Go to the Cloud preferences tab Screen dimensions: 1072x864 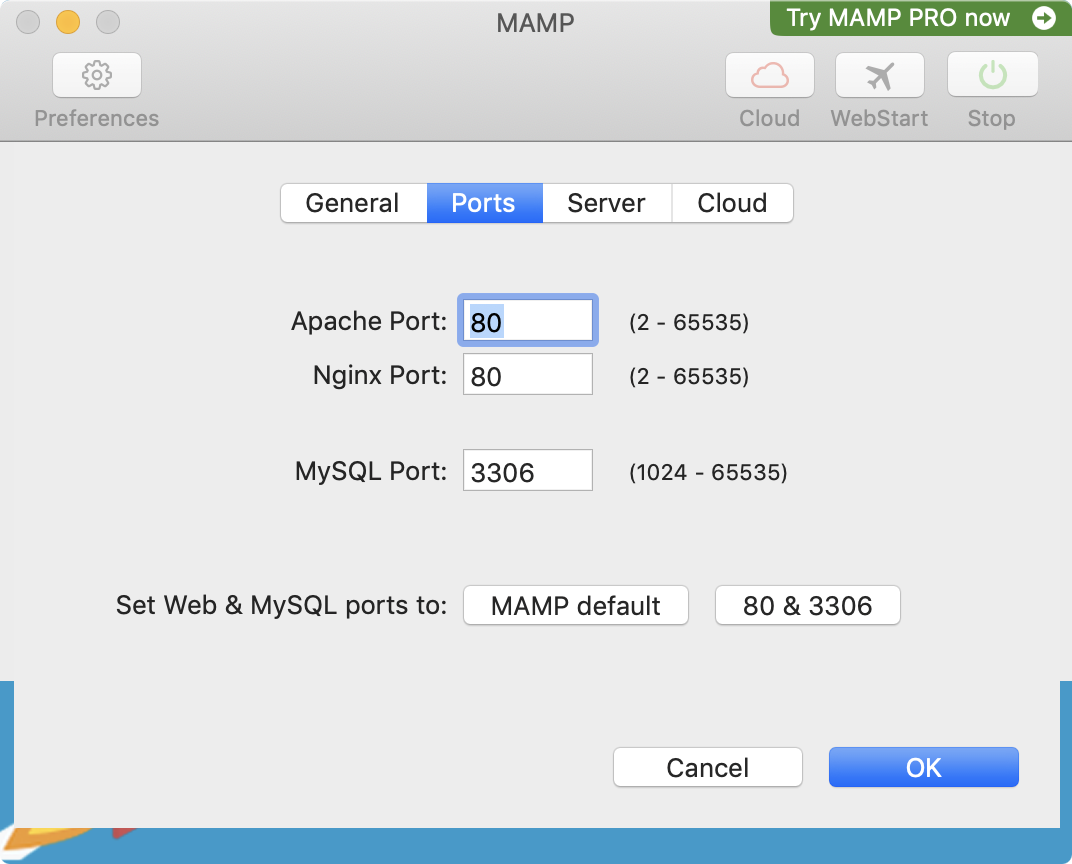click(732, 203)
